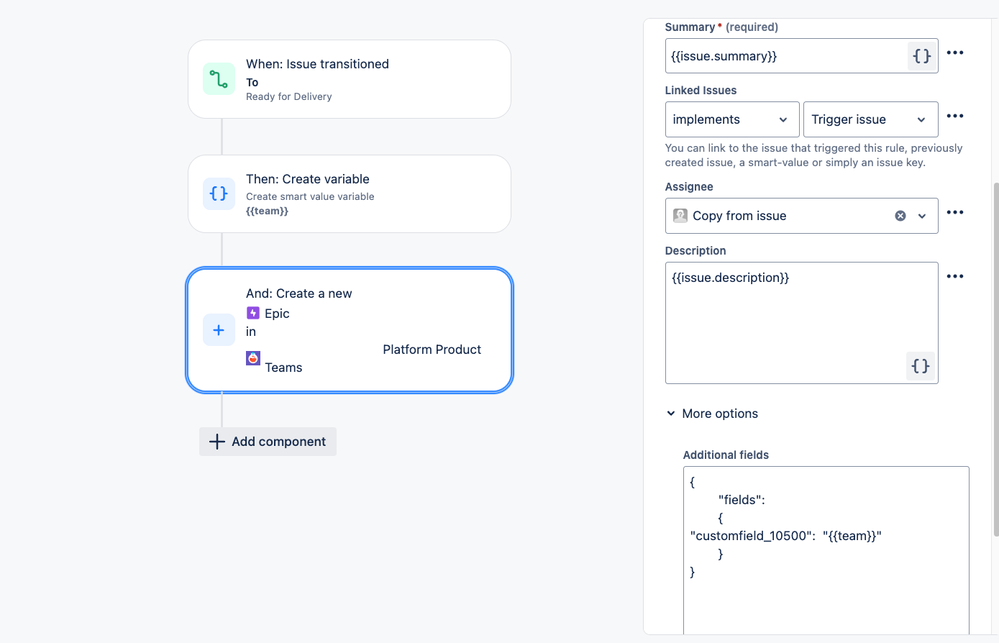The image size is (999, 643).
Task: Open more actions menu for Summary field
Action: (x=954, y=52)
